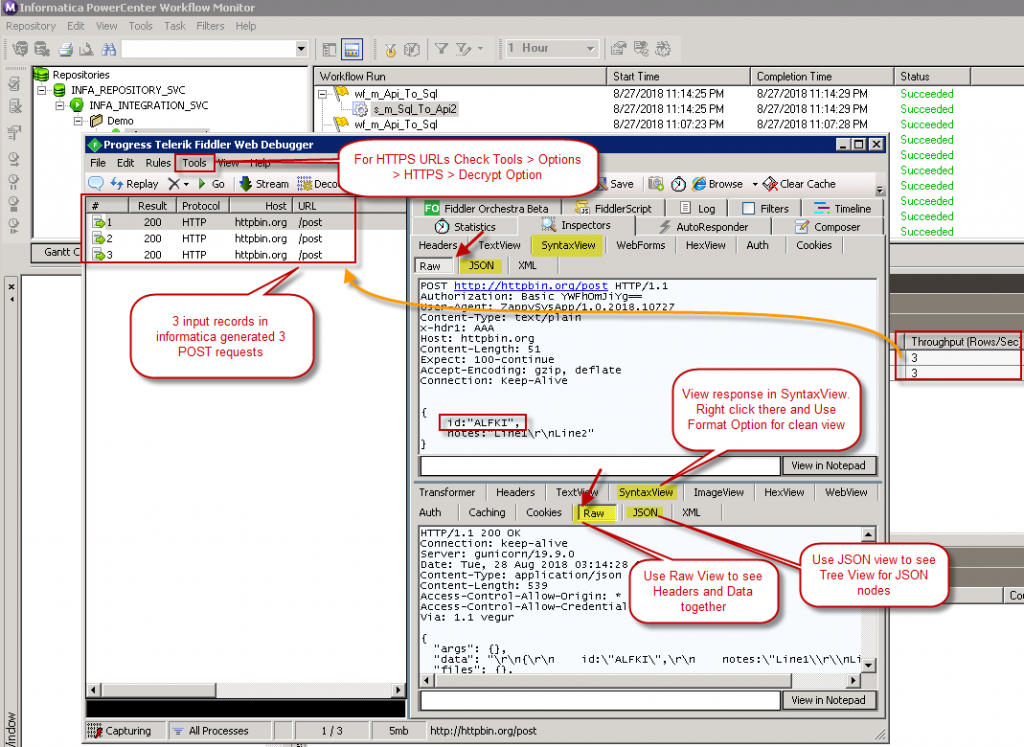Open the Save icon in Fiddler

tap(617, 184)
